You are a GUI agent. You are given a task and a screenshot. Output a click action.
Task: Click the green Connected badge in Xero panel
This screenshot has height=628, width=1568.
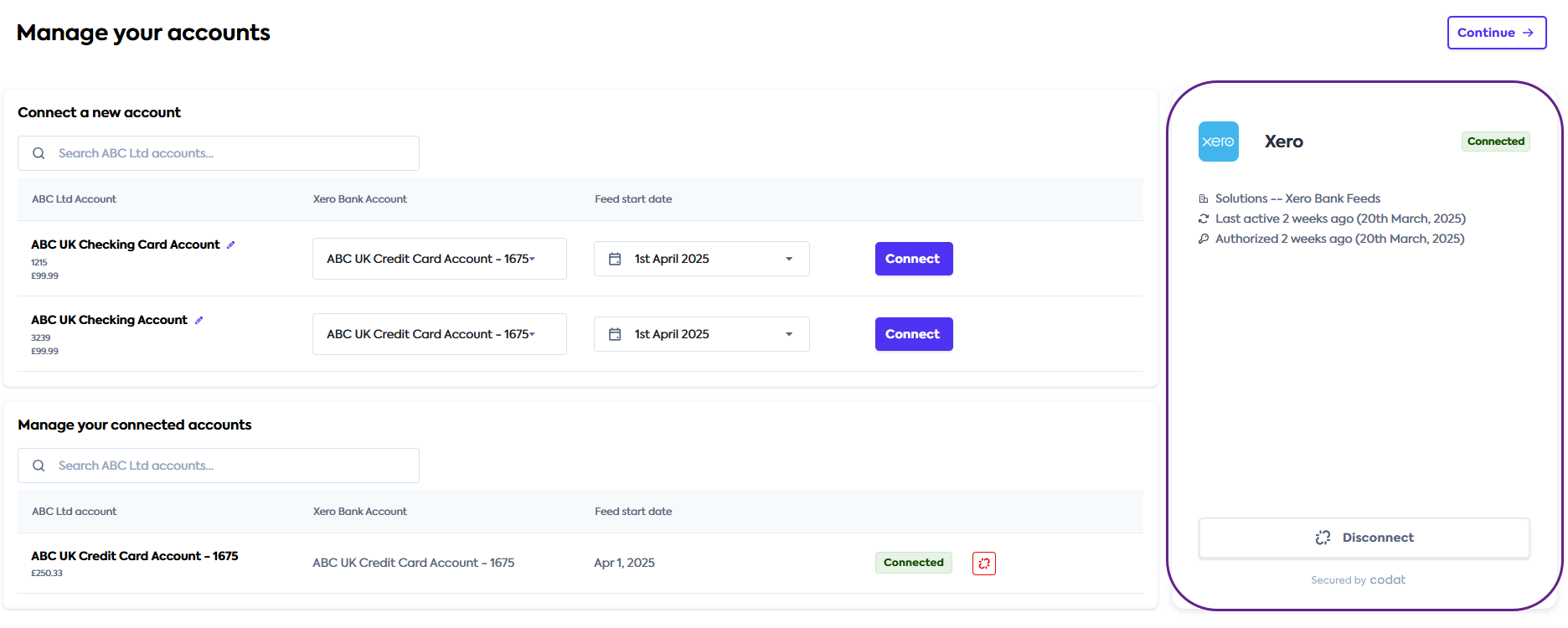coord(1495,142)
